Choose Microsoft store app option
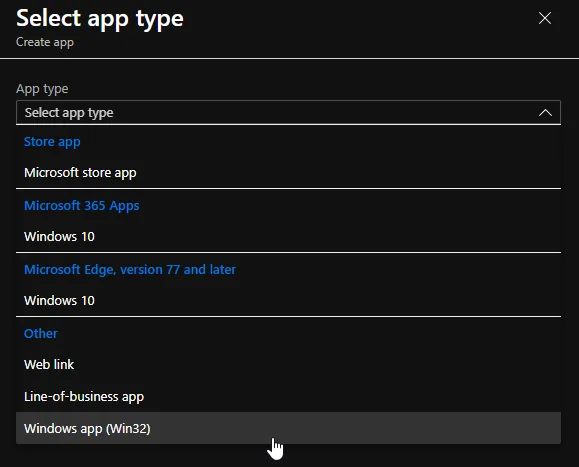The width and height of the screenshot is (579, 467). pos(288,173)
